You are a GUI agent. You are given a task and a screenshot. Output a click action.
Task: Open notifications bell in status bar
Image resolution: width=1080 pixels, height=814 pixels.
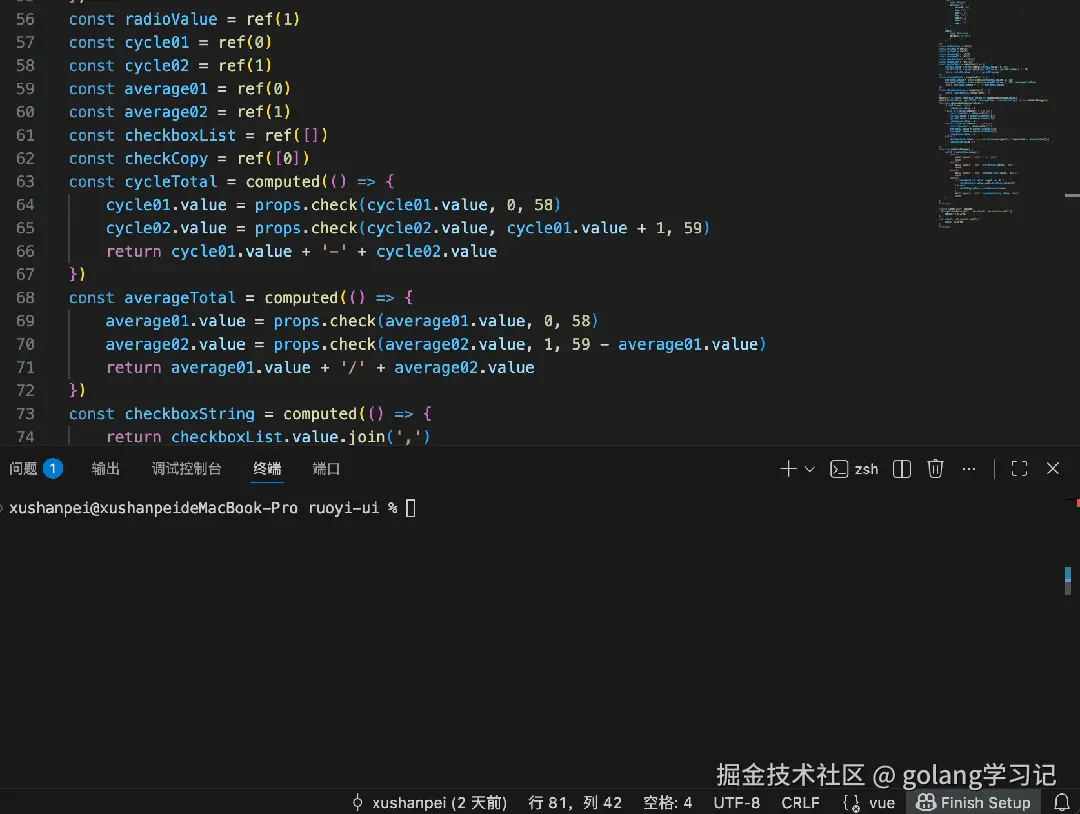point(1062,803)
